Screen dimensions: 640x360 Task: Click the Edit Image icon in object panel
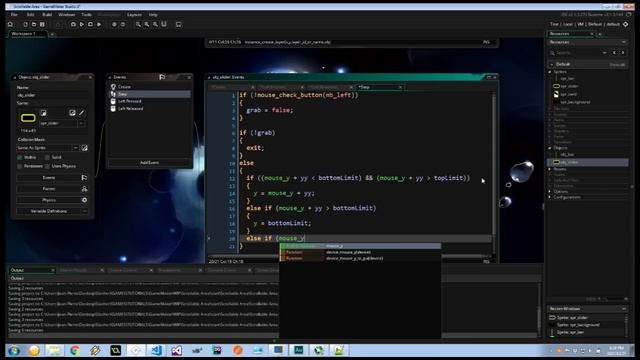coord(72,113)
